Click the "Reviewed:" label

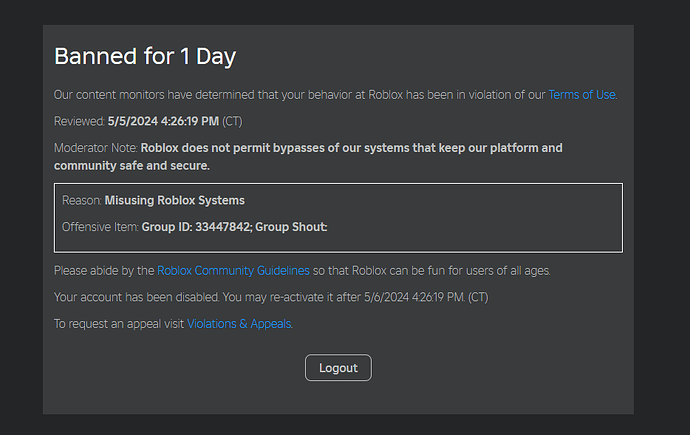point(80,121)
